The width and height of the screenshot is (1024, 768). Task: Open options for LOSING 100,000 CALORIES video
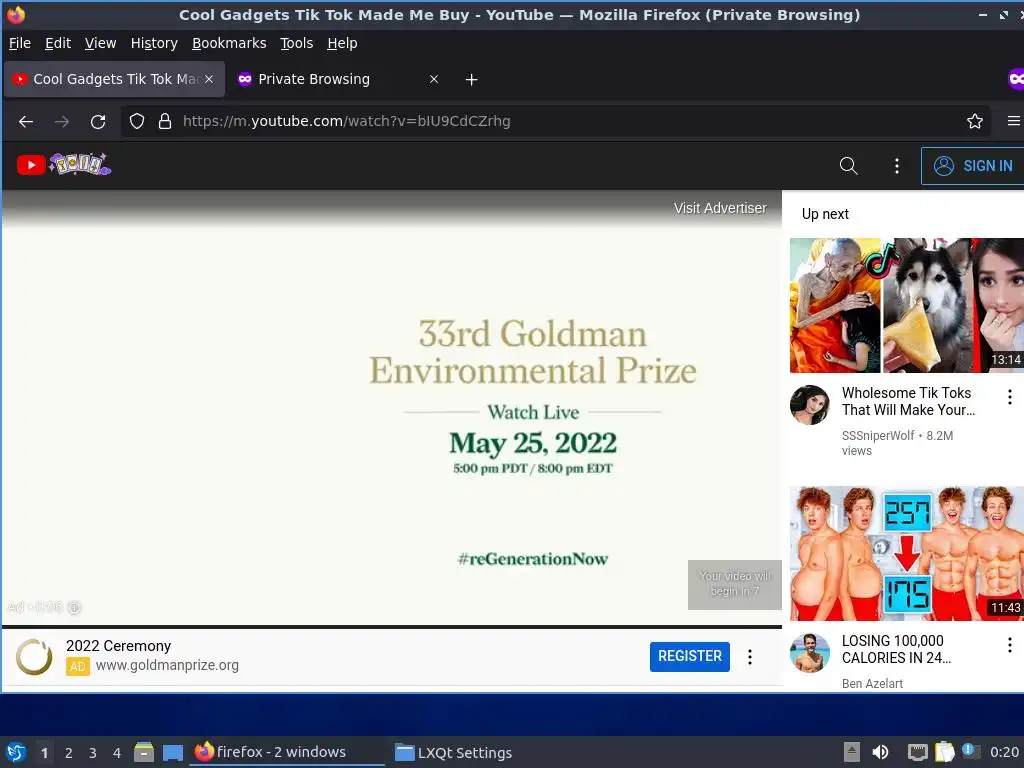click(1010, 645)
